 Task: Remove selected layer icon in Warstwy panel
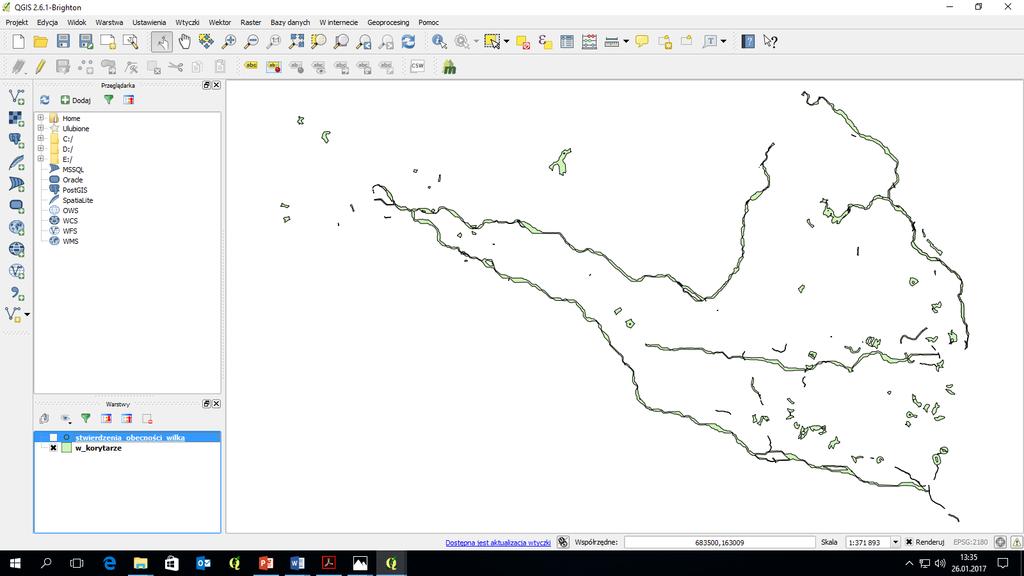coord(147,419)
